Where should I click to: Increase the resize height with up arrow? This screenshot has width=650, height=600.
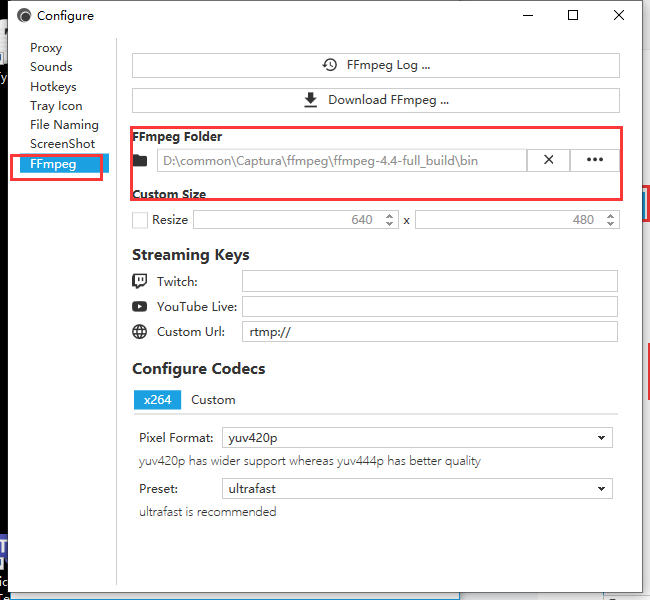pos(610,216)
